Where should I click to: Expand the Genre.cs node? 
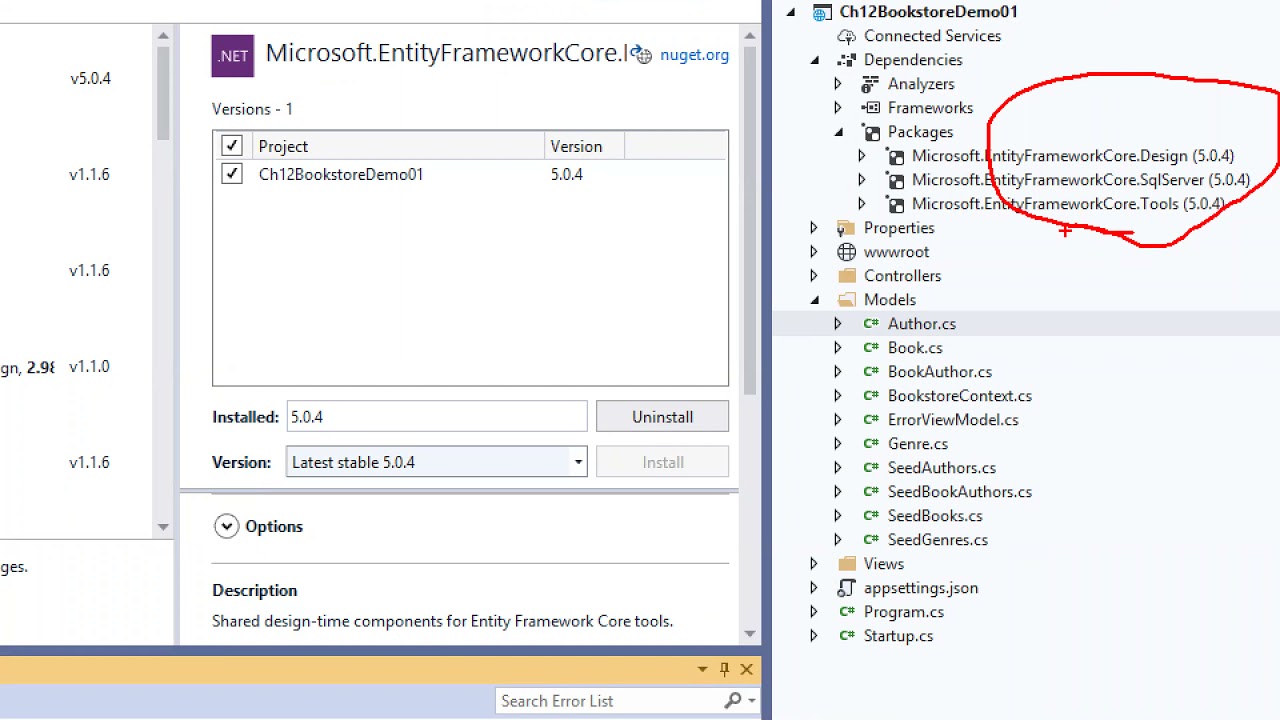pos(838,444)
